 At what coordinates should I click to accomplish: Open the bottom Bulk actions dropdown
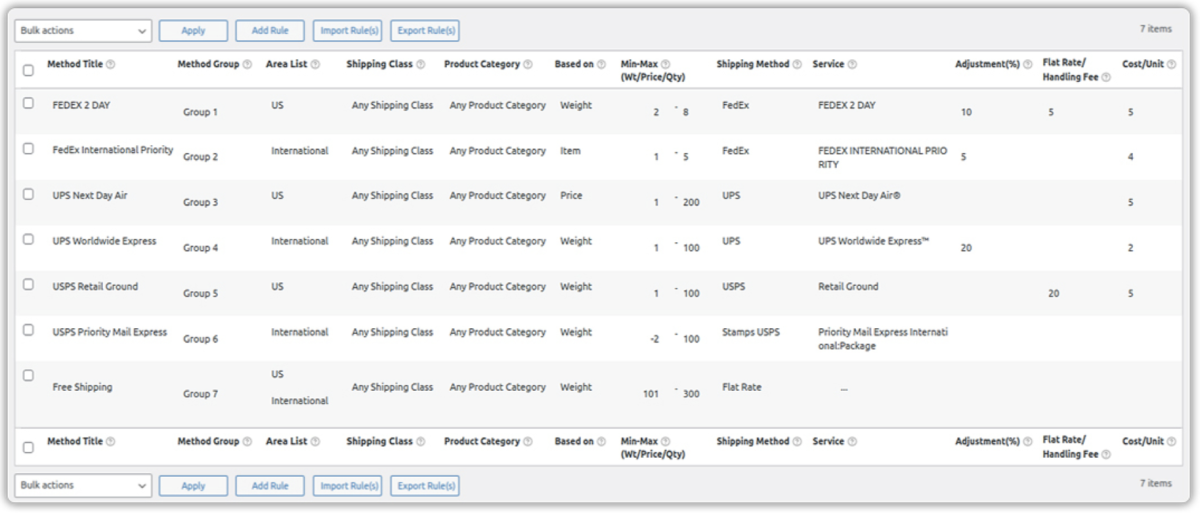click(x=83, y=485)
